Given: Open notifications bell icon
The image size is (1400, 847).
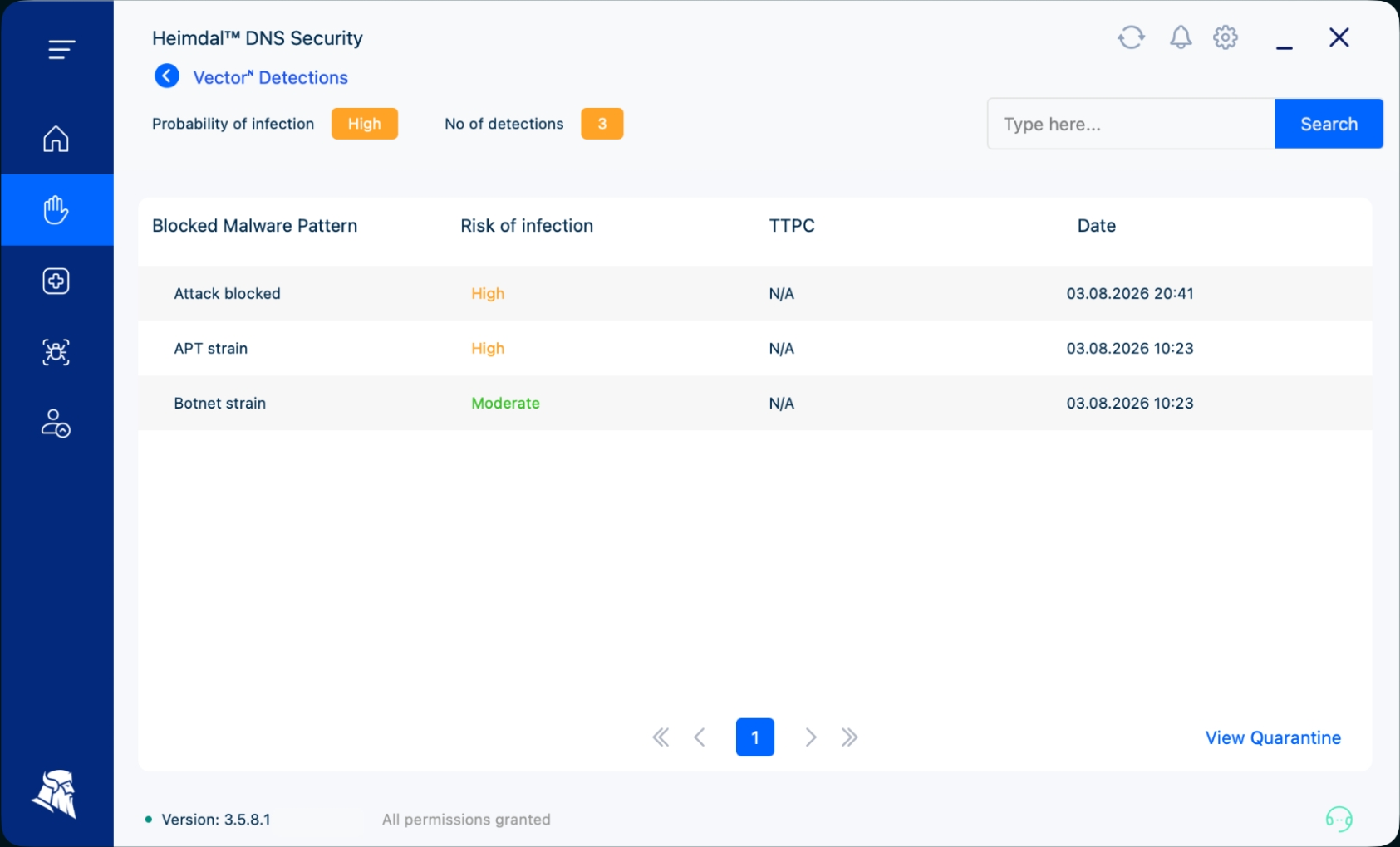Looking at the screenshot, I should point(1181,37).
